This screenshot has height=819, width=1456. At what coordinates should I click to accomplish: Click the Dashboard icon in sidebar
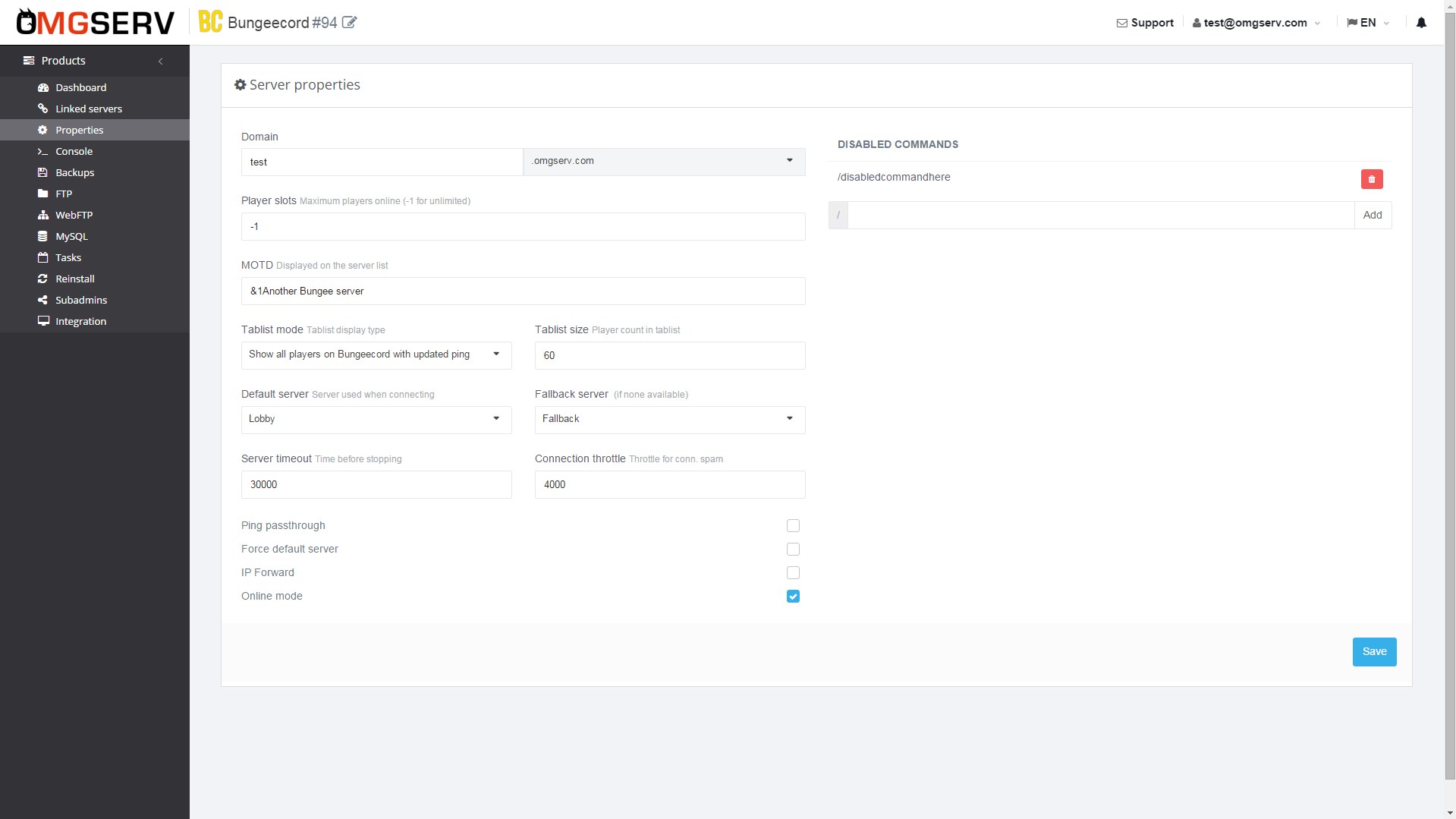(43, 87)
